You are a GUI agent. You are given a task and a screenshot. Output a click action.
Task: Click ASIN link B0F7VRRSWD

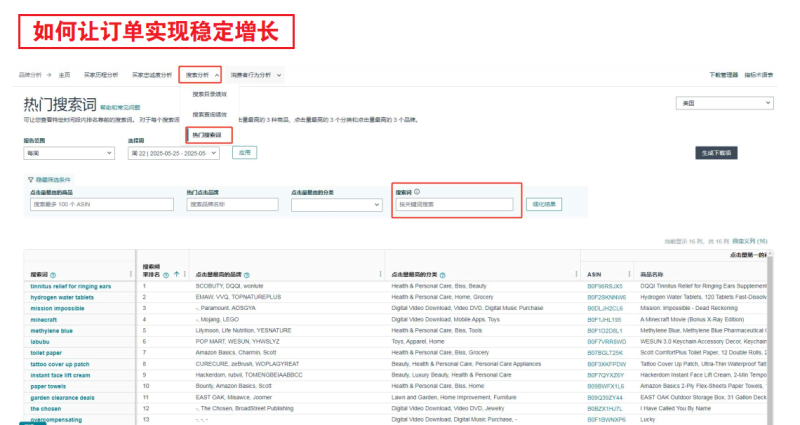pyautogui.click(x=605, y=341)
